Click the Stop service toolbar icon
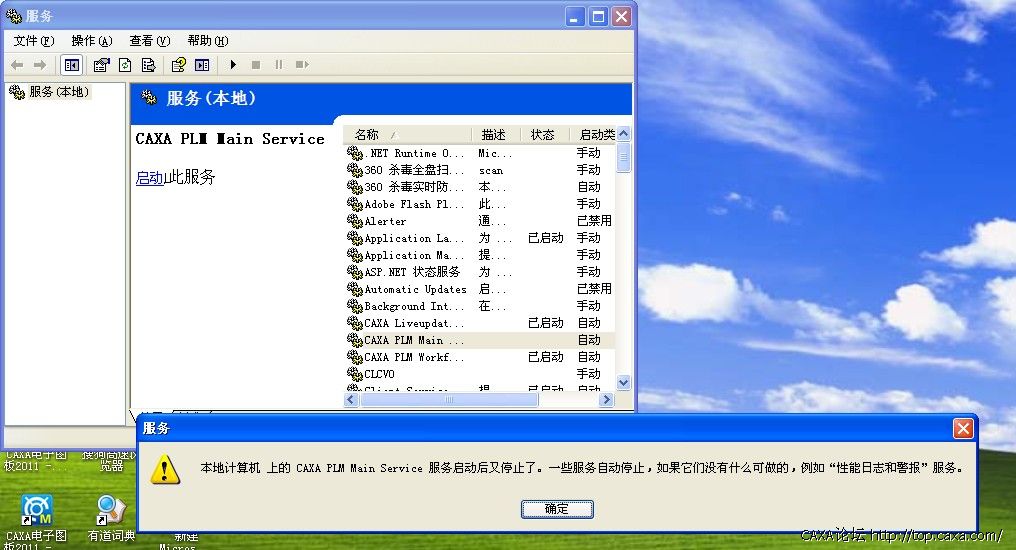This screenshot has height=550, width=1016. click(x=256, y=65)
